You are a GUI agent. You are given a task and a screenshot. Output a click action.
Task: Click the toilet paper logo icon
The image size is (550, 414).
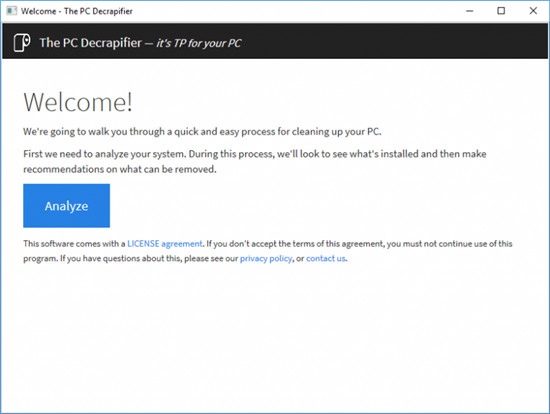[22, 43]
